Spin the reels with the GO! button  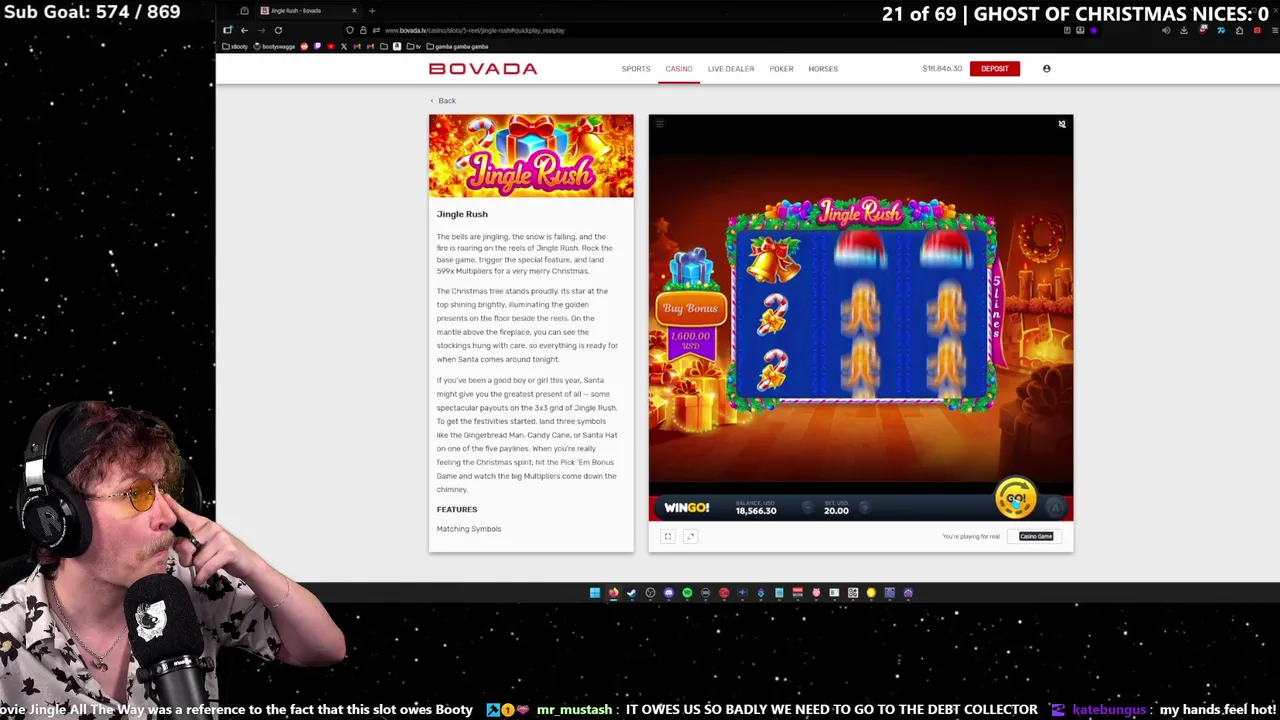1016,497
